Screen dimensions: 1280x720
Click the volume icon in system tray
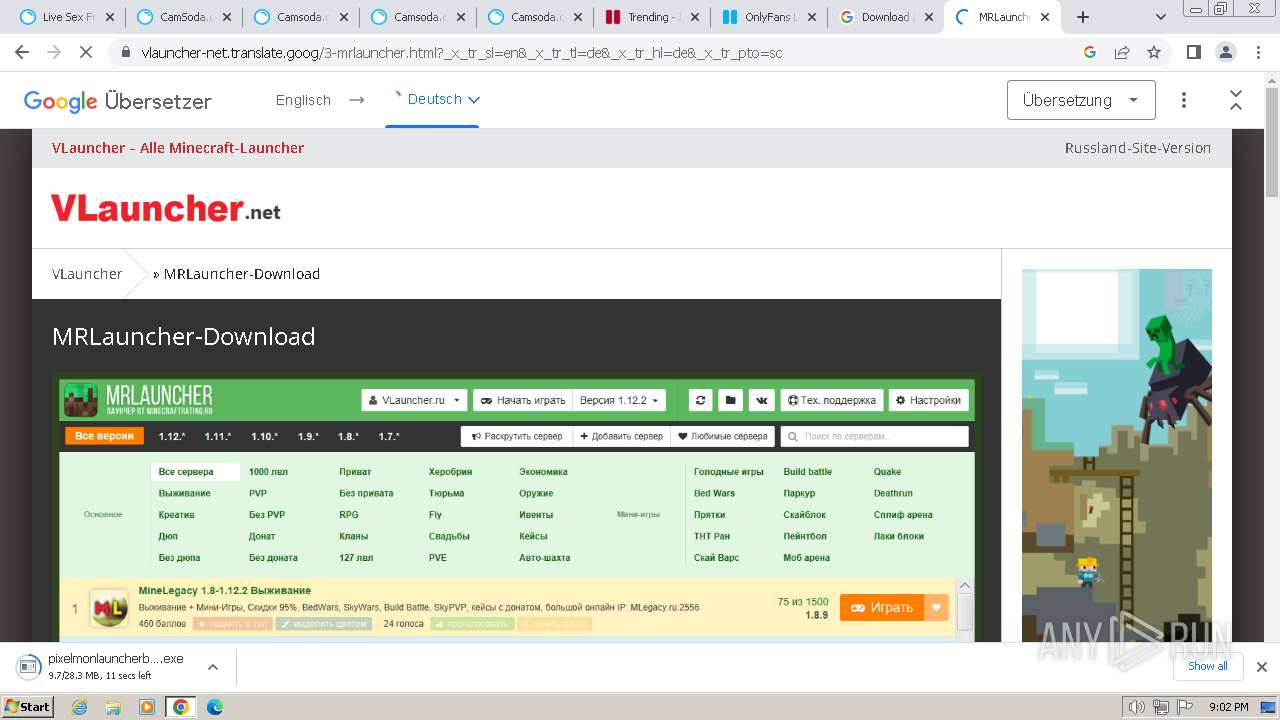click(x=1137, y=707)
